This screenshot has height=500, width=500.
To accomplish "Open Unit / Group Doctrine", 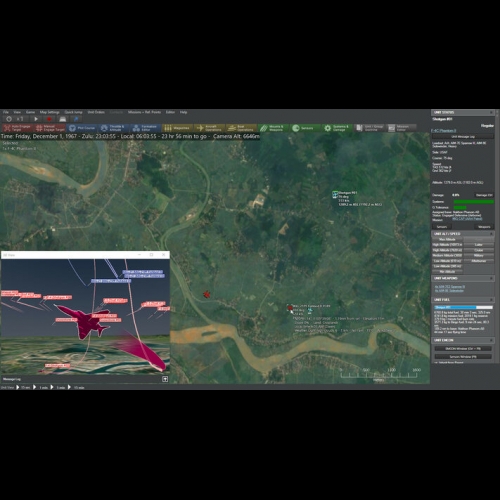I will pyautogui.click(x=369, y=128).
